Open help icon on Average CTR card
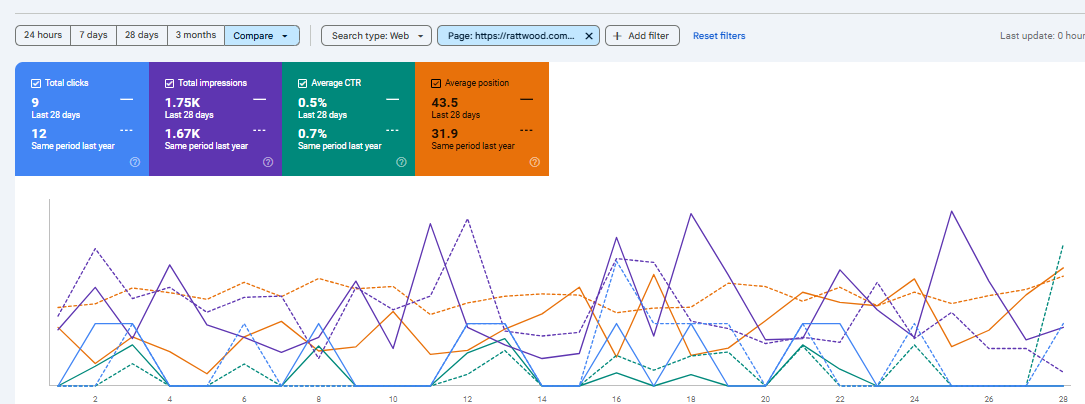 [x=401, y=162]
